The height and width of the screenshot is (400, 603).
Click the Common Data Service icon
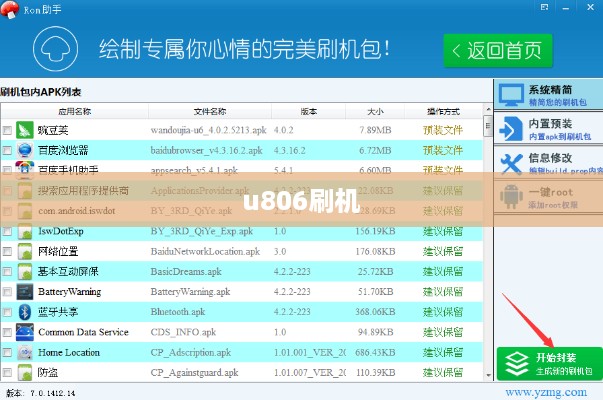pos(25,332)
